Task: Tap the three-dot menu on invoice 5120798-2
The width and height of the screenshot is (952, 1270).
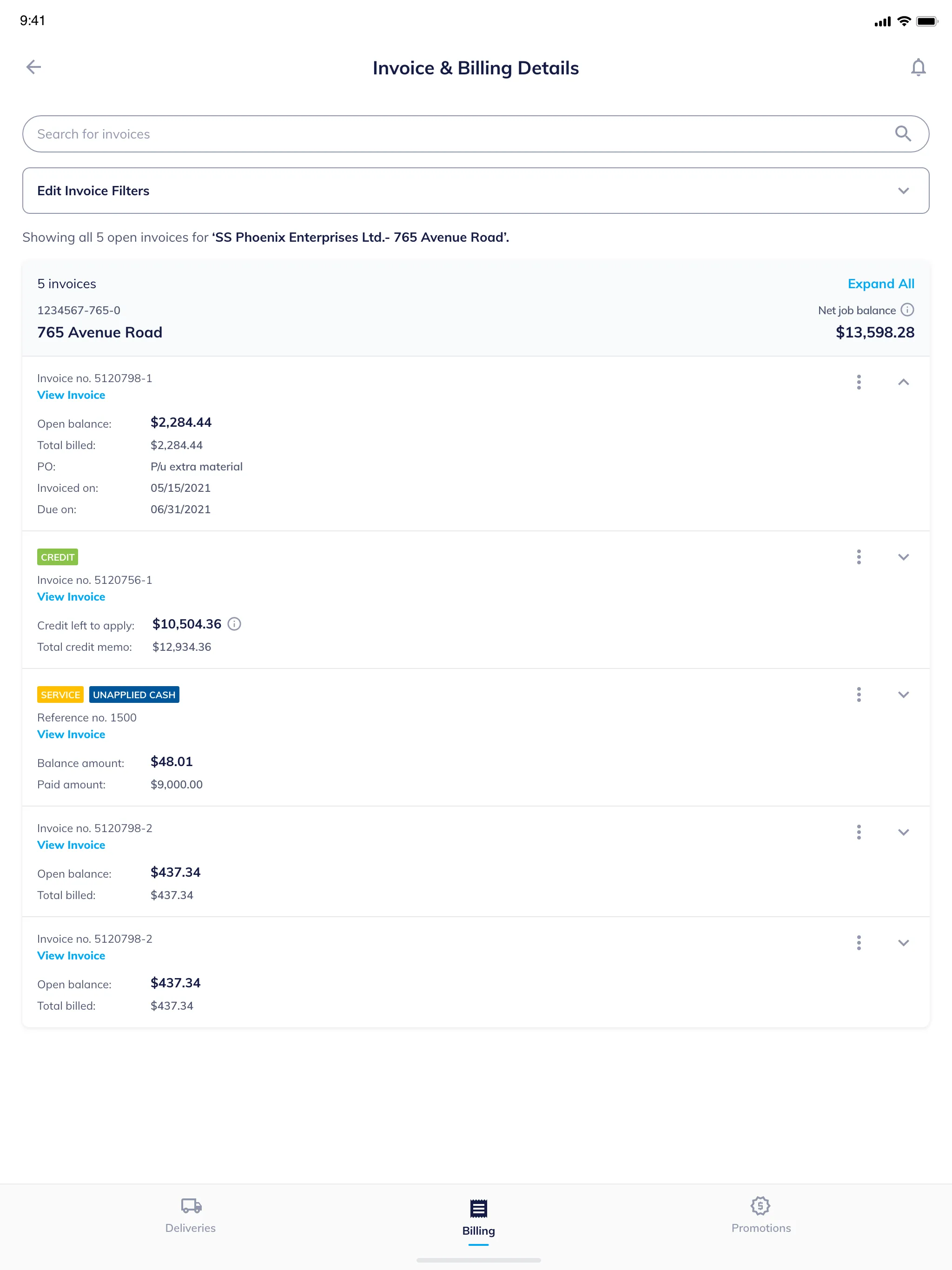Action: [x=858, y=832]
